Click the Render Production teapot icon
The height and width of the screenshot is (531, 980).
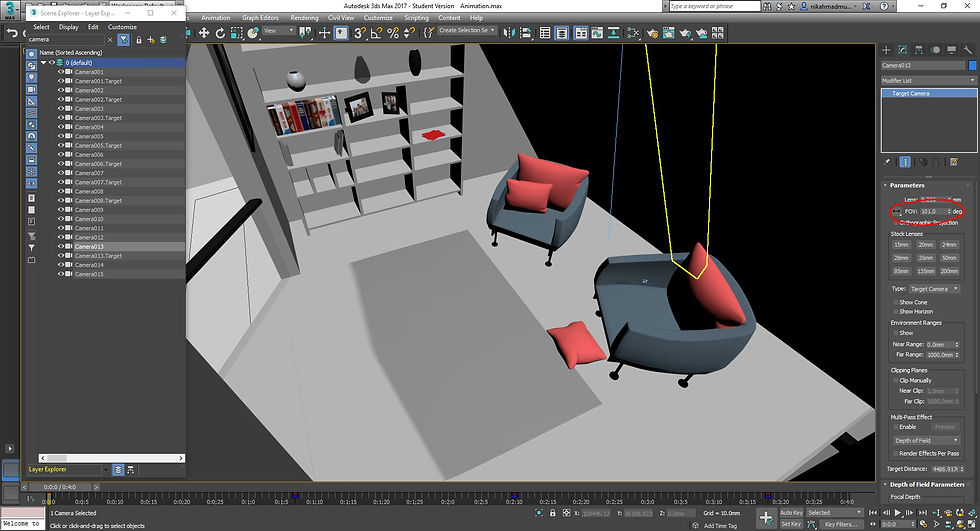[x=685, y=33]
